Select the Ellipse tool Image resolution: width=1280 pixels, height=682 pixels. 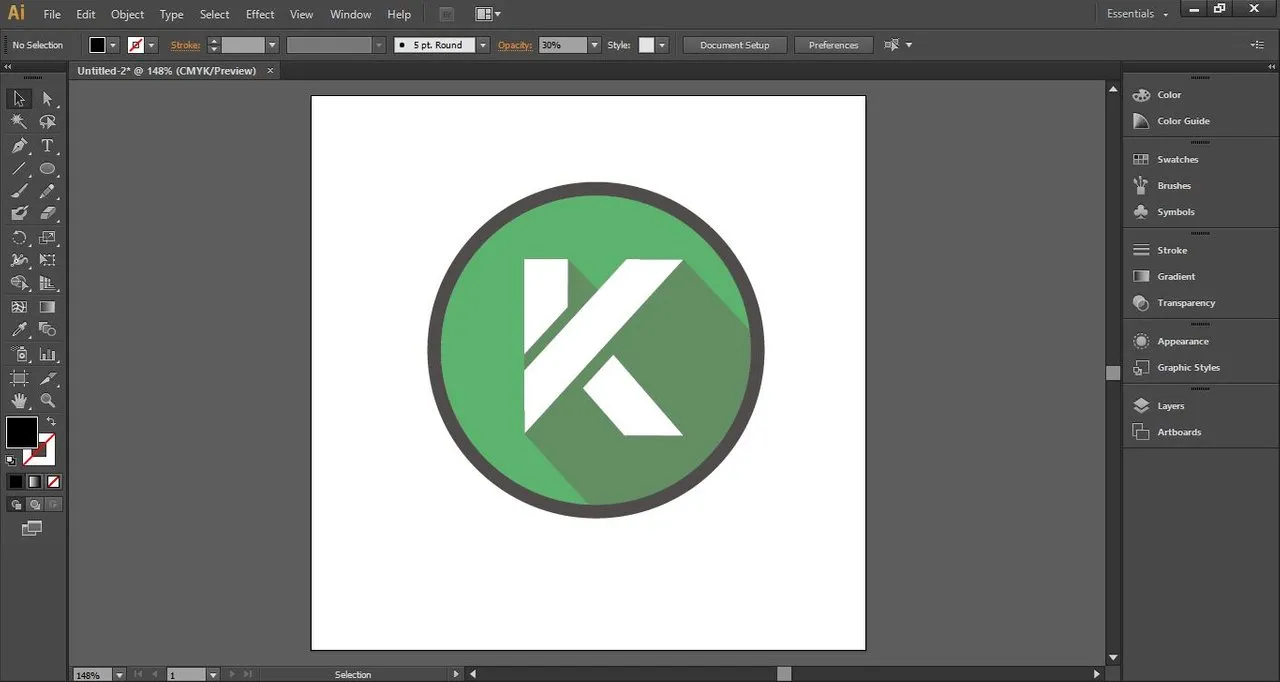tap(47, 168)
